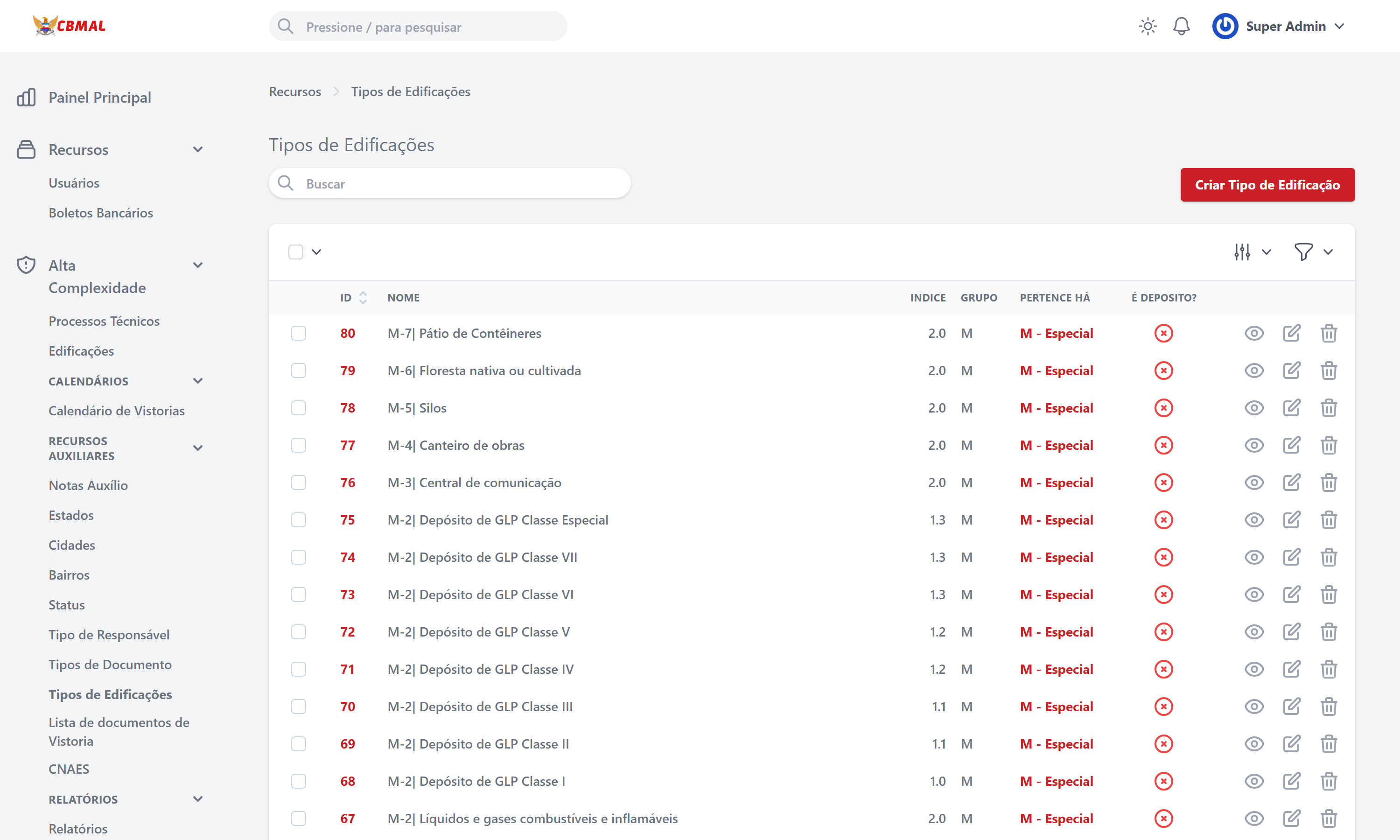Focus the Buscar search field

(x=458, y=184)
